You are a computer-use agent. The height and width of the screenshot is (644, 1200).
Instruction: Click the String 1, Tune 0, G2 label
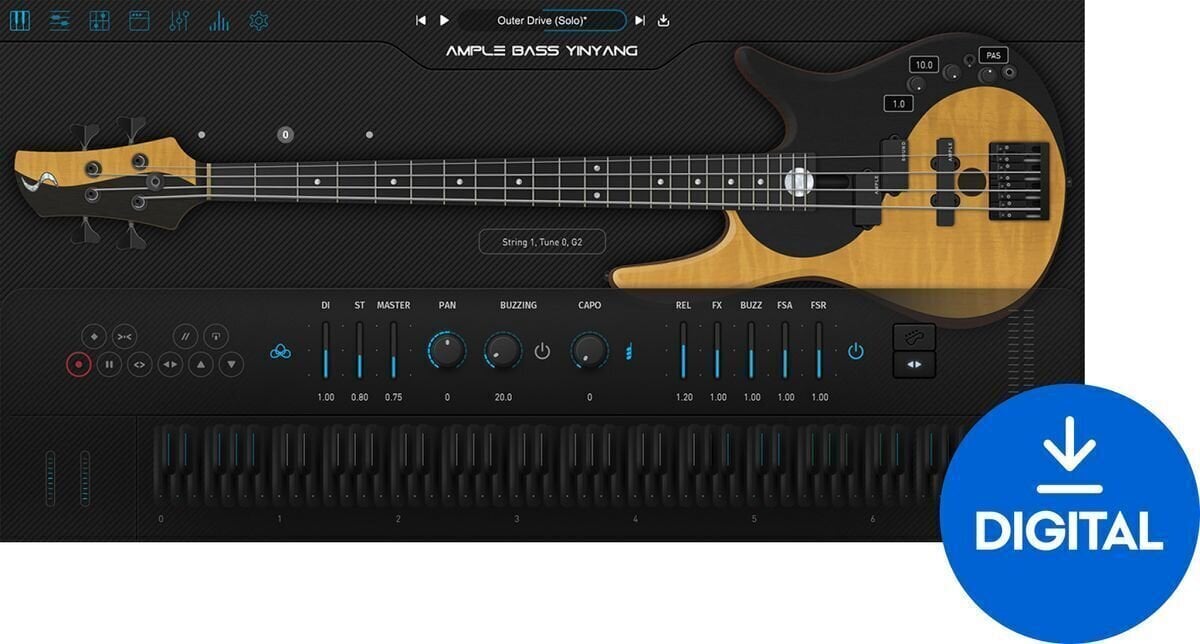(541, 240)
